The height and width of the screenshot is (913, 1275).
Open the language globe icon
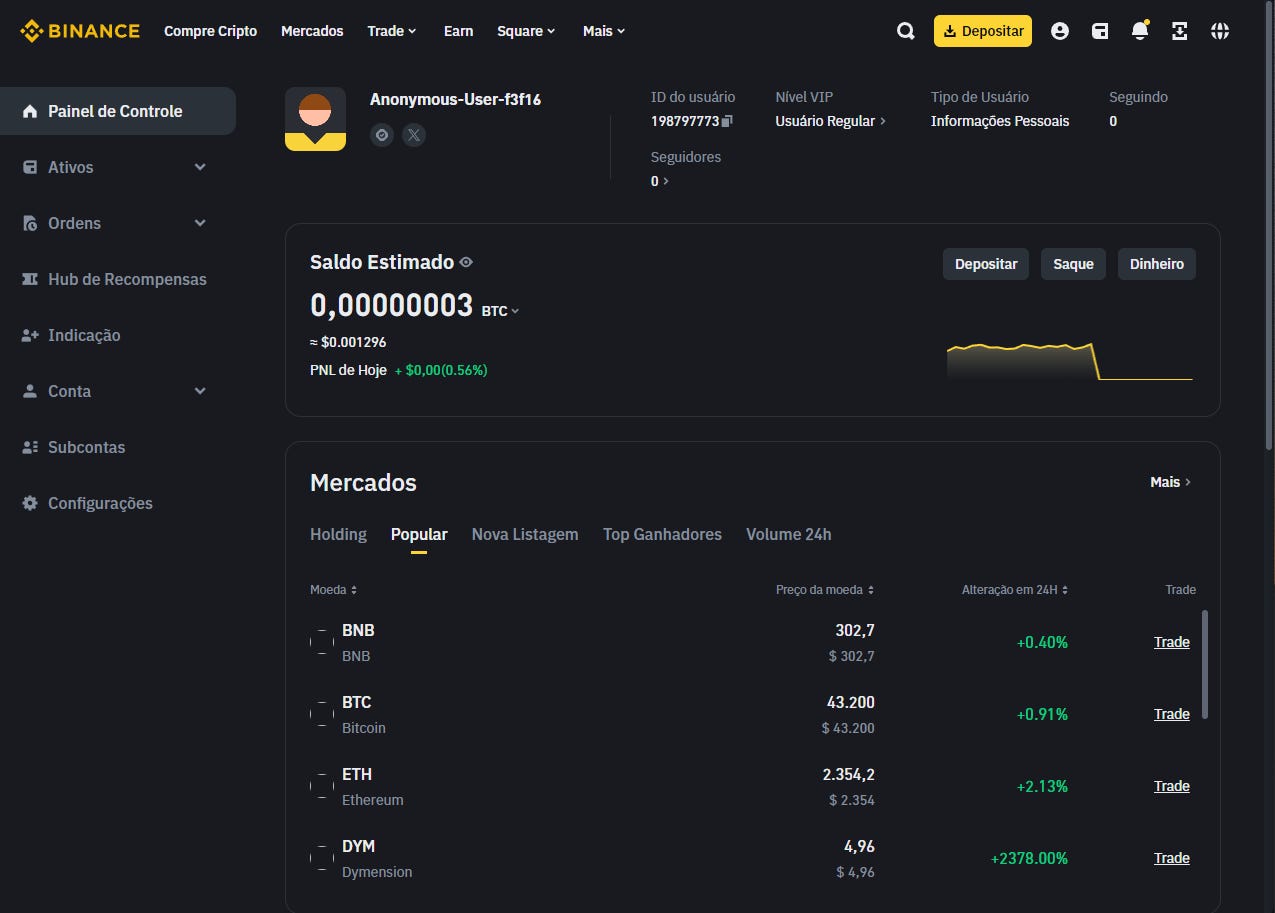pyautogui.click(x=1219, y=31)
